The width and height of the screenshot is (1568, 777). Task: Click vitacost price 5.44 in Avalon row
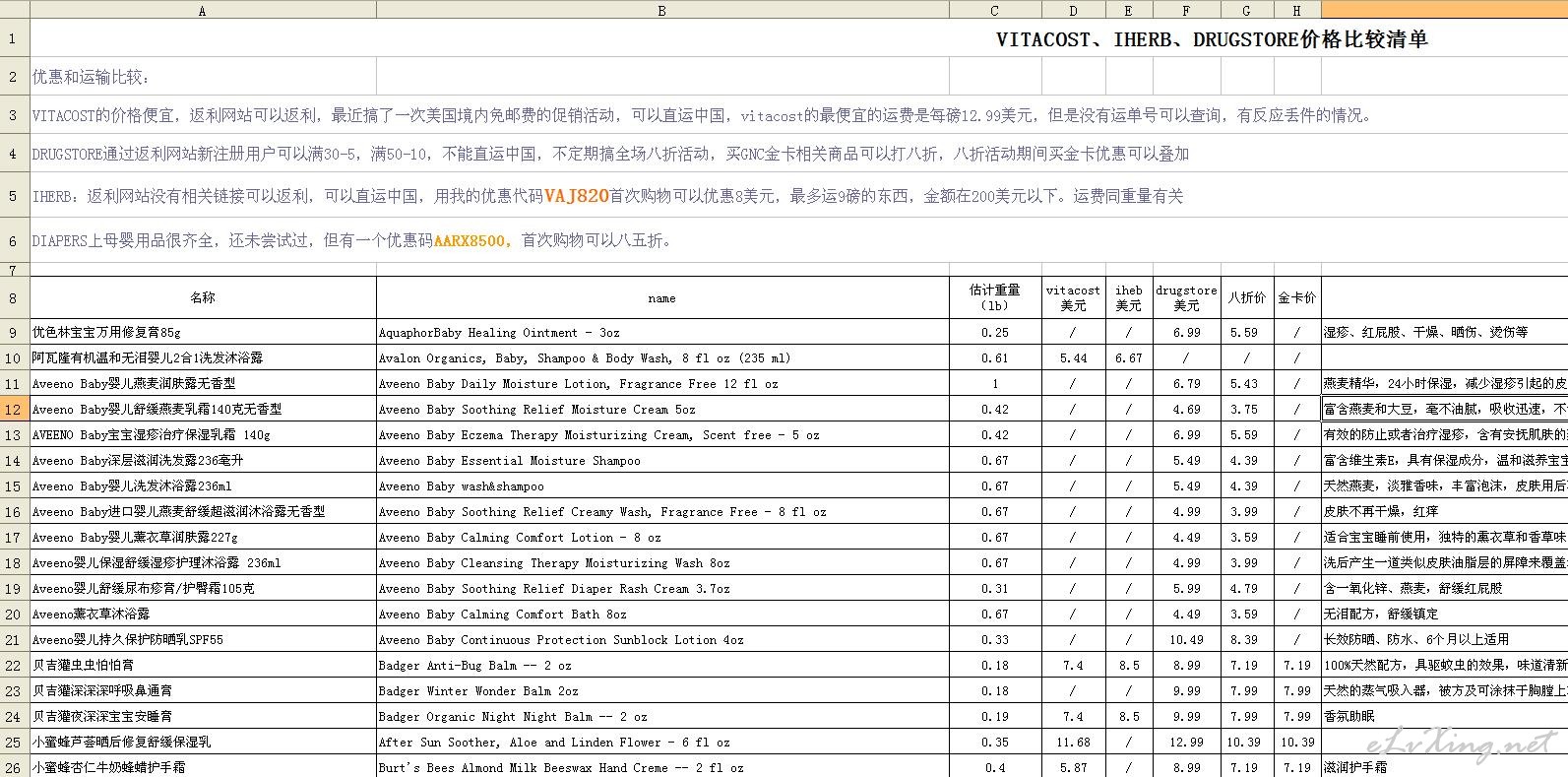[1073, 357]
